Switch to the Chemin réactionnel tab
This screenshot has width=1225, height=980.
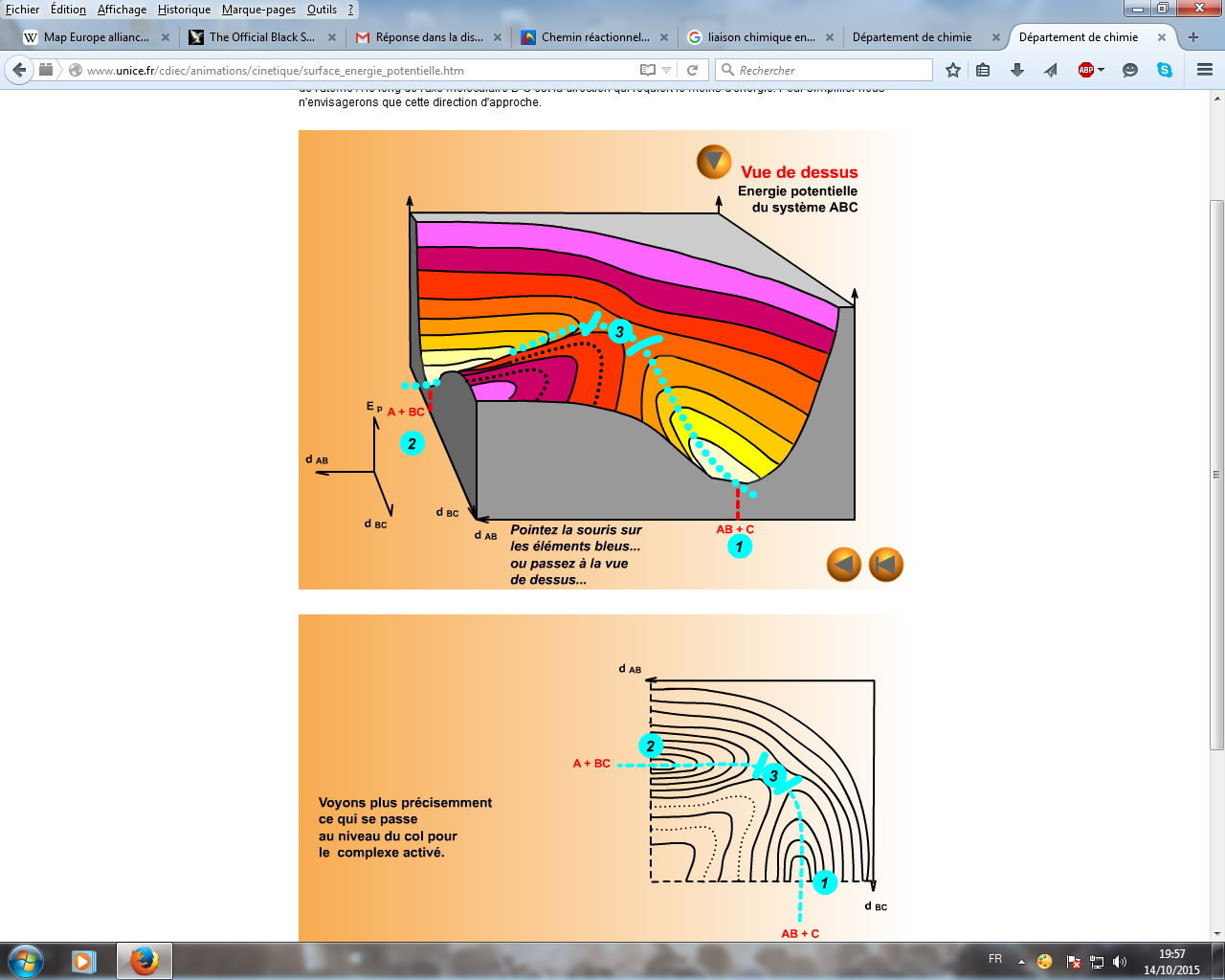594,37
